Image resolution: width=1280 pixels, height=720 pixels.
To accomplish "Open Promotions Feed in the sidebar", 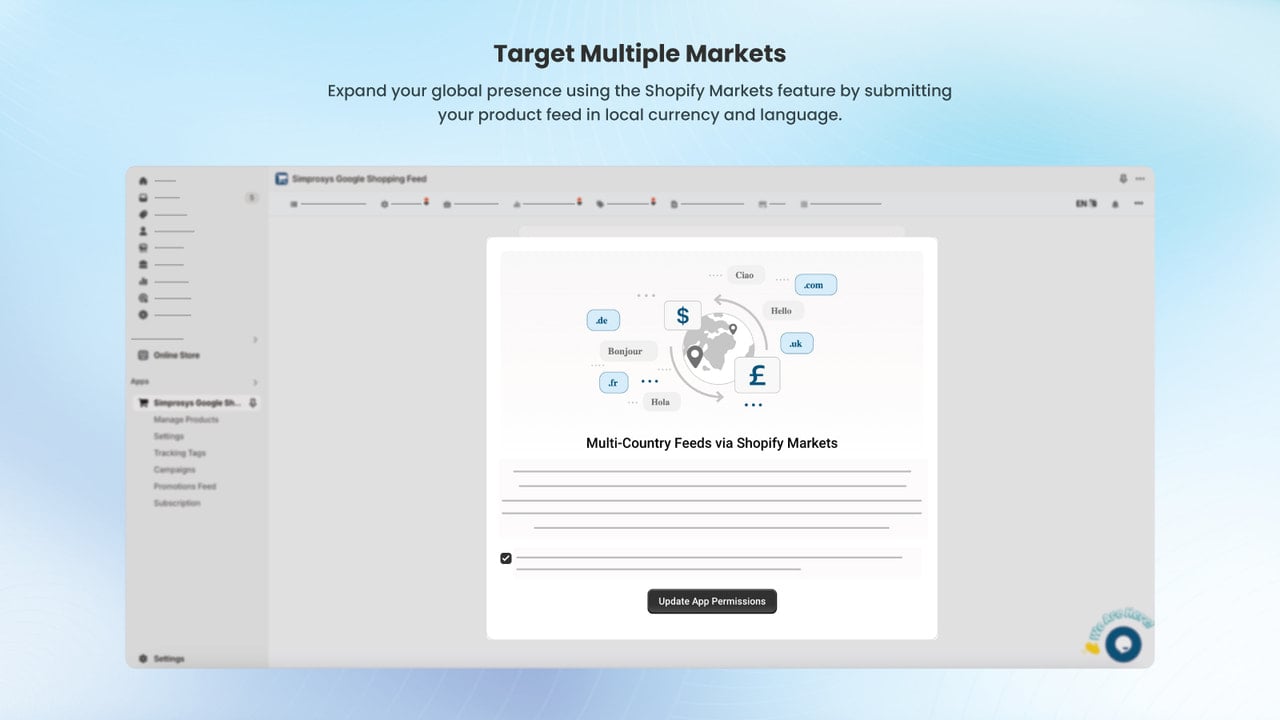I will [185, 486].
